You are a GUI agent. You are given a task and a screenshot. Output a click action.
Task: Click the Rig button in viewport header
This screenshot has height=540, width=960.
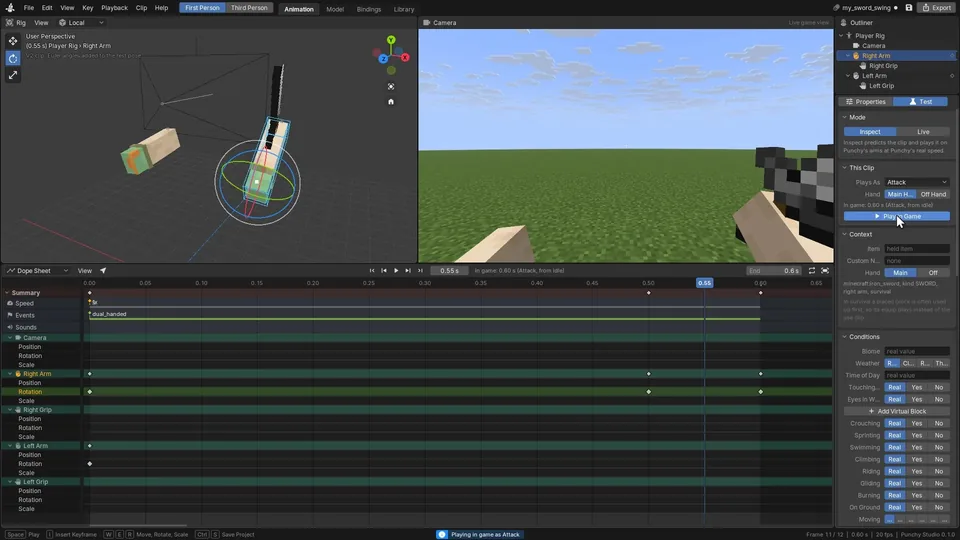coord(17,23)
